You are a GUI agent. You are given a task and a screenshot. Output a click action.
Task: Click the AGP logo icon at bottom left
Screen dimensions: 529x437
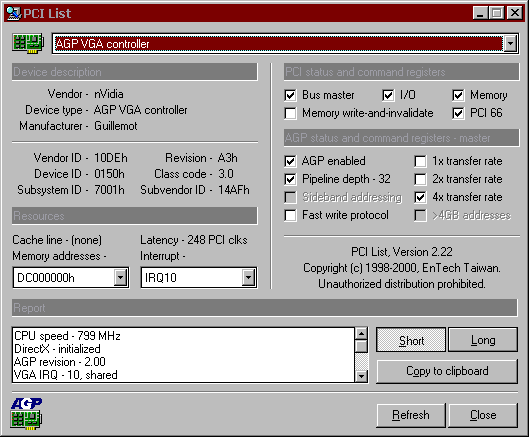[26, 414]
